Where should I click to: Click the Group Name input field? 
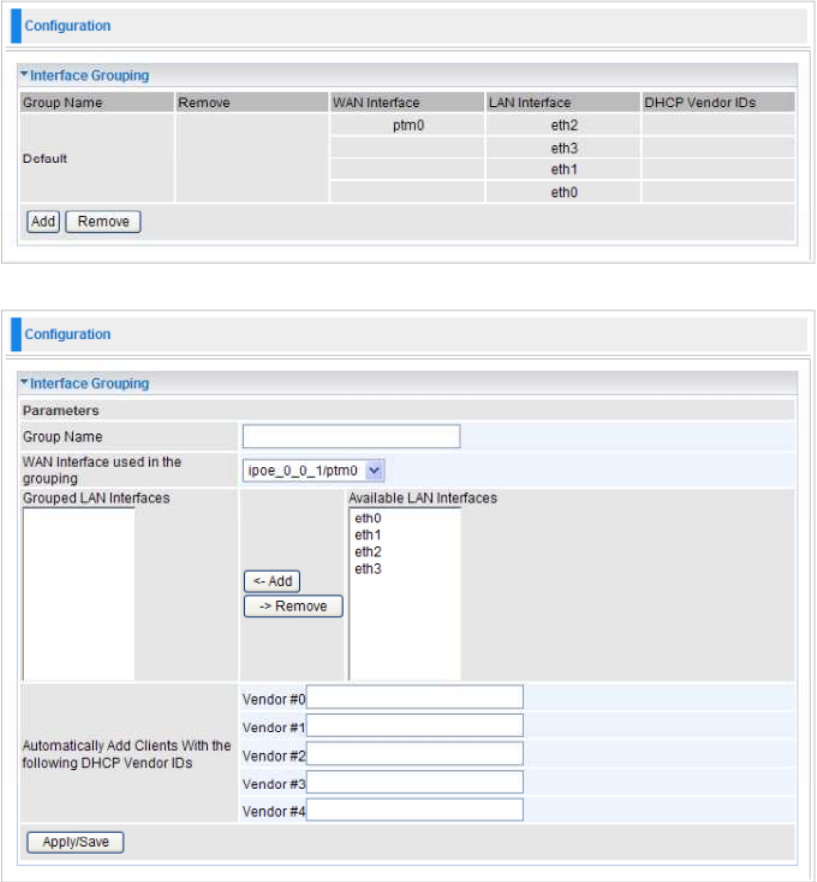(351, 436)
